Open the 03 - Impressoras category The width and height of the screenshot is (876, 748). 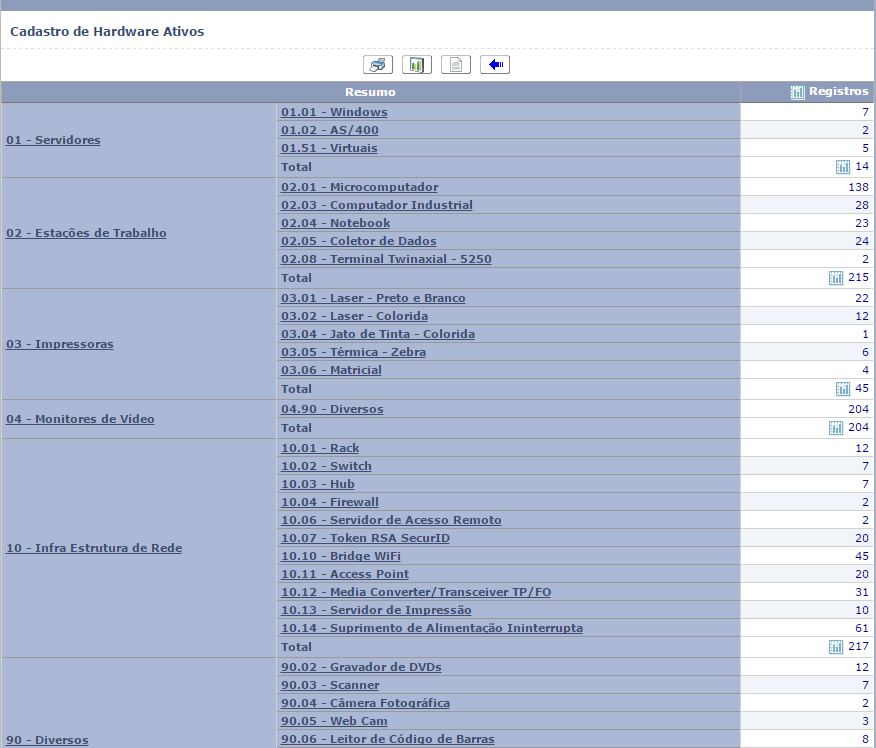pos(59,344)
